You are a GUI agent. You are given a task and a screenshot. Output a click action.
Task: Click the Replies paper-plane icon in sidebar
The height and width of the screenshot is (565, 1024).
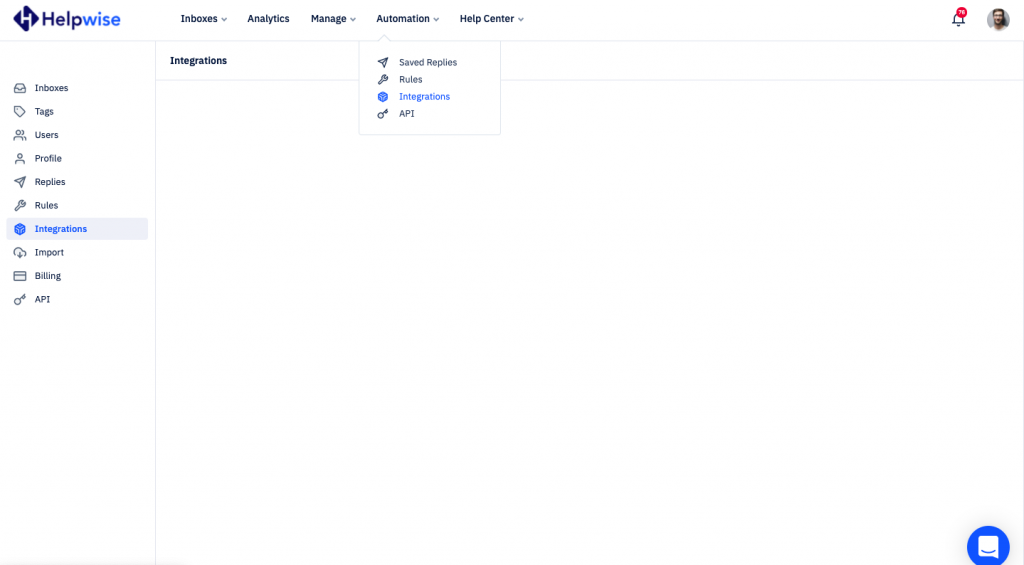[20, 182]
